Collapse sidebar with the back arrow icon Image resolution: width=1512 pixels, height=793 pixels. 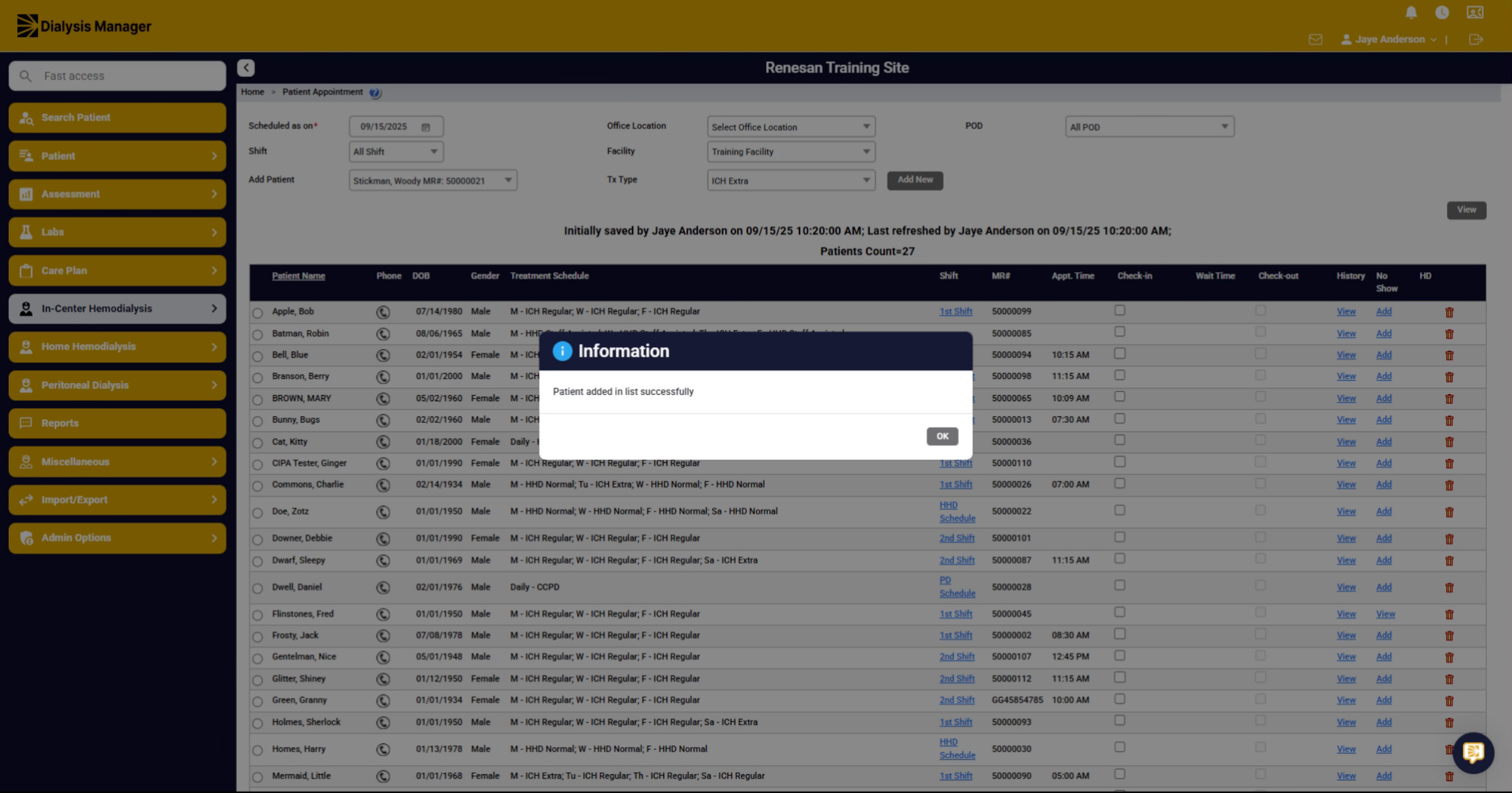pos(246,67)
